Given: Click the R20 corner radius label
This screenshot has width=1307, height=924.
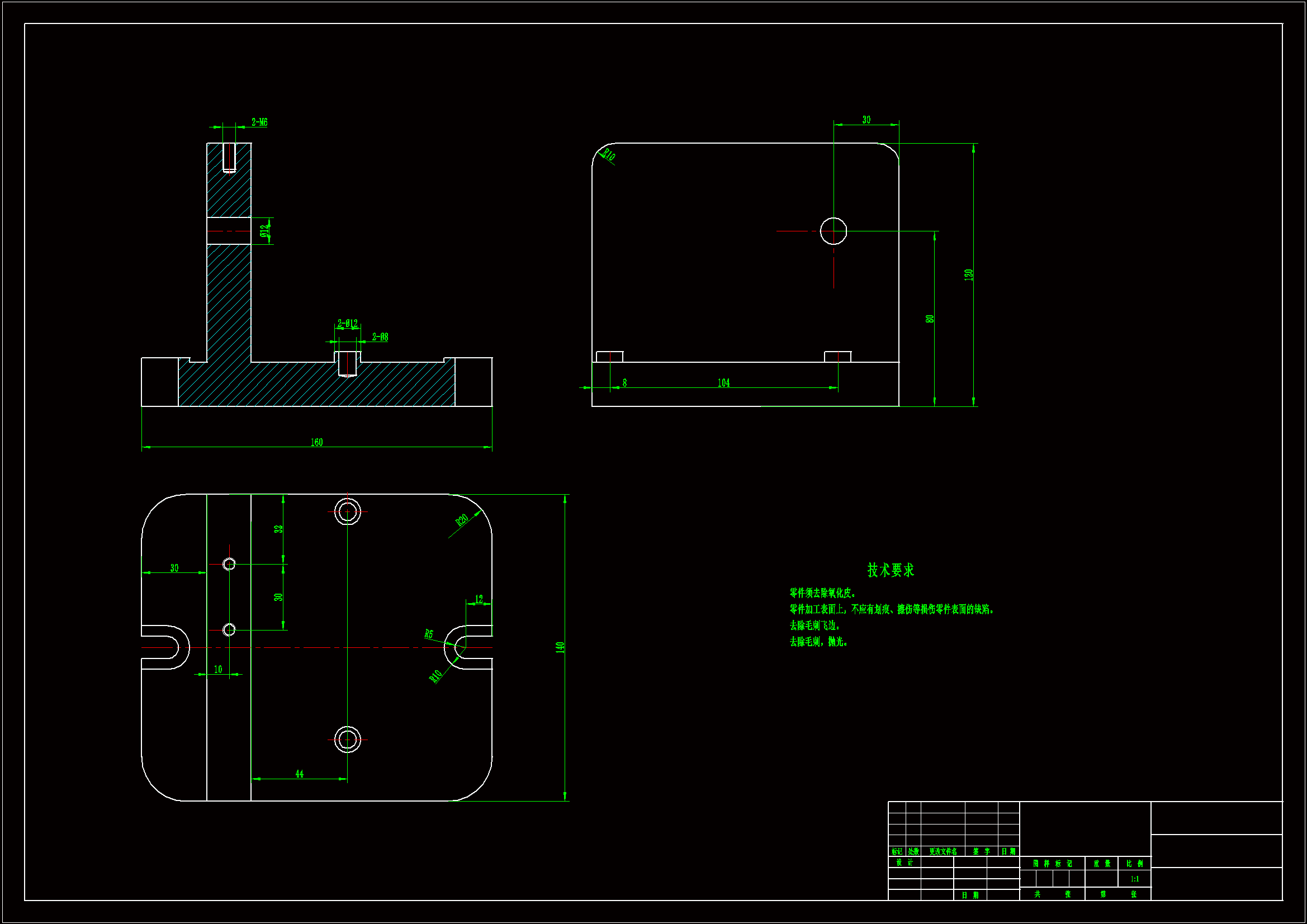Looking at the screenshot, I should [x=462, y=520].
